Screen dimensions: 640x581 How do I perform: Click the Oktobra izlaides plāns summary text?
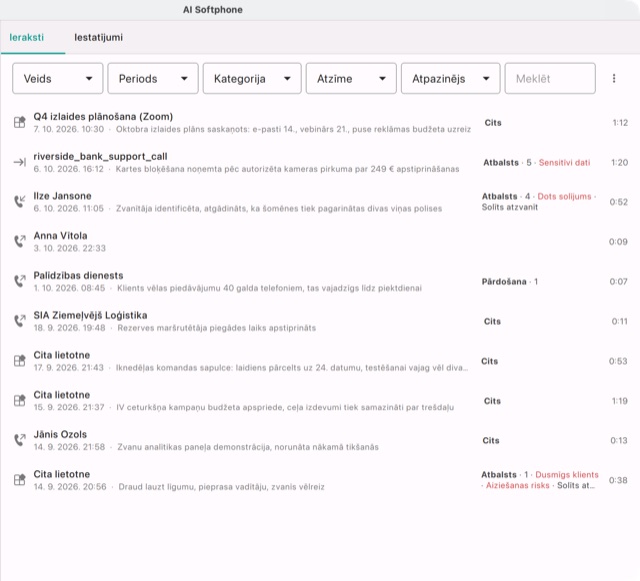(293, 129)
